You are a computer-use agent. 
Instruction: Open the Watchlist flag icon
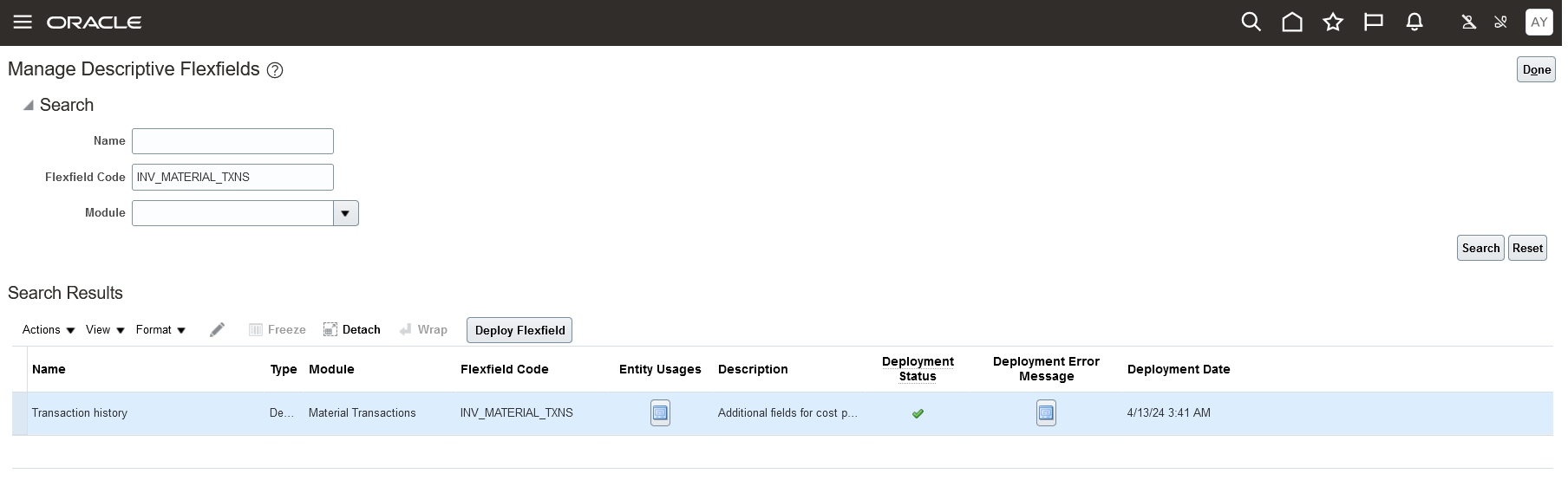pyautogui.click(x=1374, y=22)
